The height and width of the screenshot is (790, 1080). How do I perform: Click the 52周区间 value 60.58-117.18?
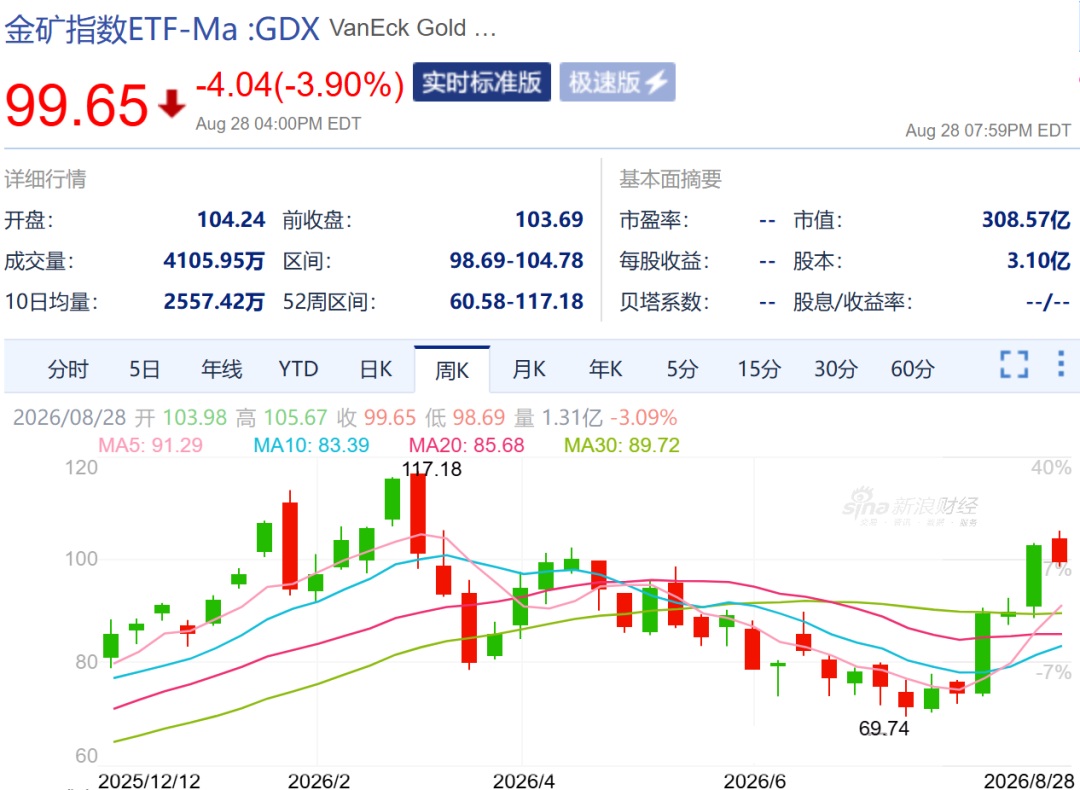(x=517, y=301)
